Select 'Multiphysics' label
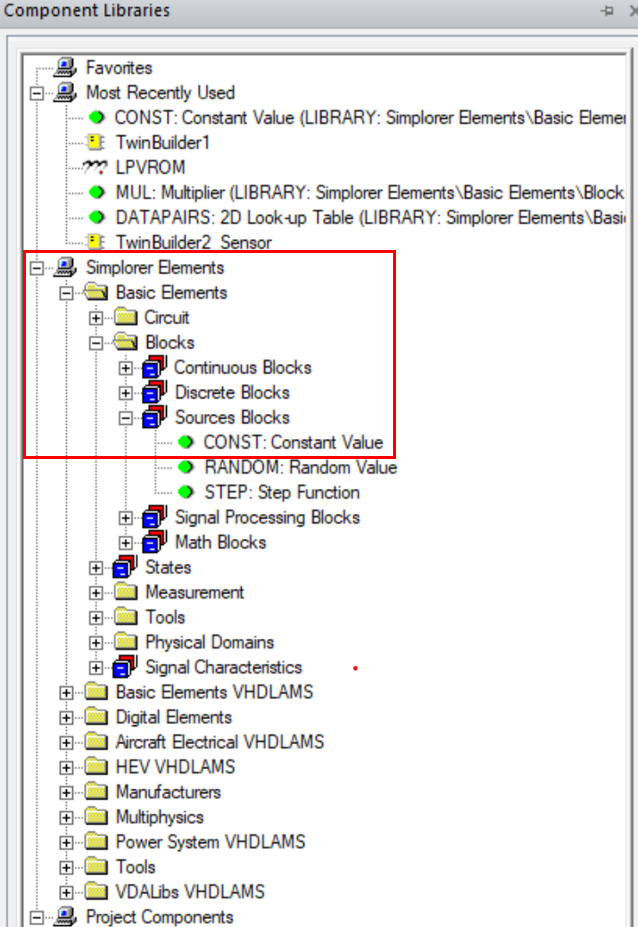 [160, 817]
